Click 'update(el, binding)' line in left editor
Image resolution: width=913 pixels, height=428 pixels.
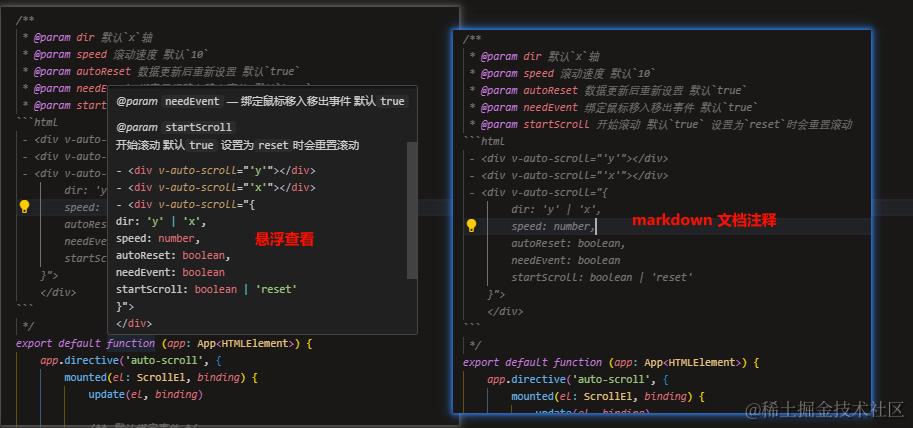click(x=146, y=394)
